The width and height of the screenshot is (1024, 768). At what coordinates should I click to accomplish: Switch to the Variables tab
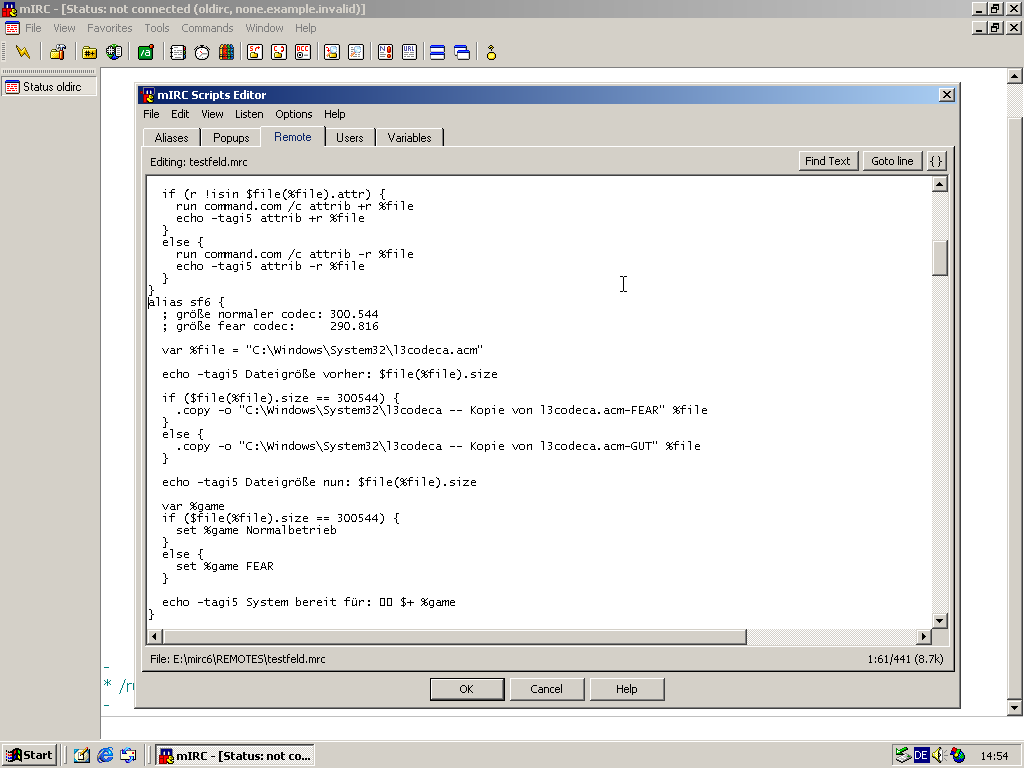409,138
